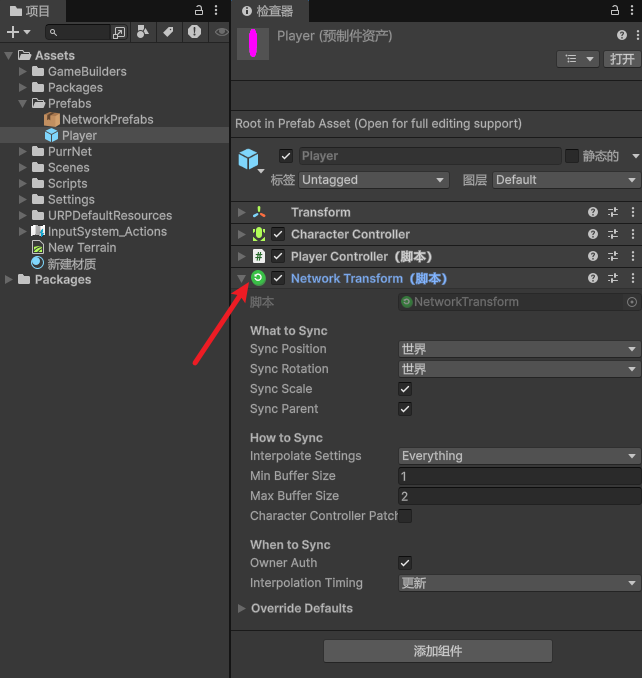
Task: Open Network Transform help icon
Action: point(593,278)
